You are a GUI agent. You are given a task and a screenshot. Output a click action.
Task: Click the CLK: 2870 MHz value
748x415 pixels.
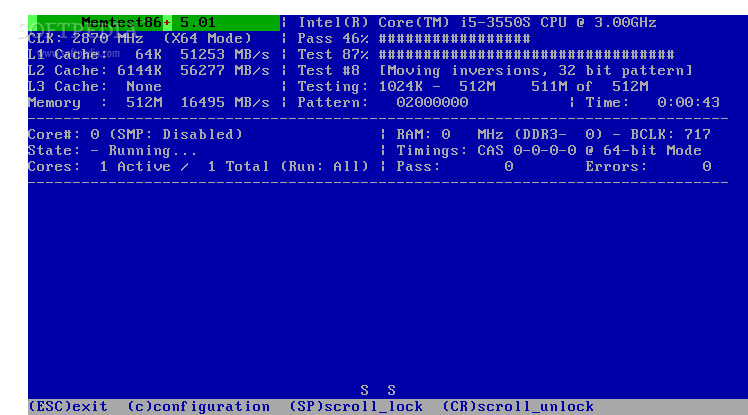point(86,39)
